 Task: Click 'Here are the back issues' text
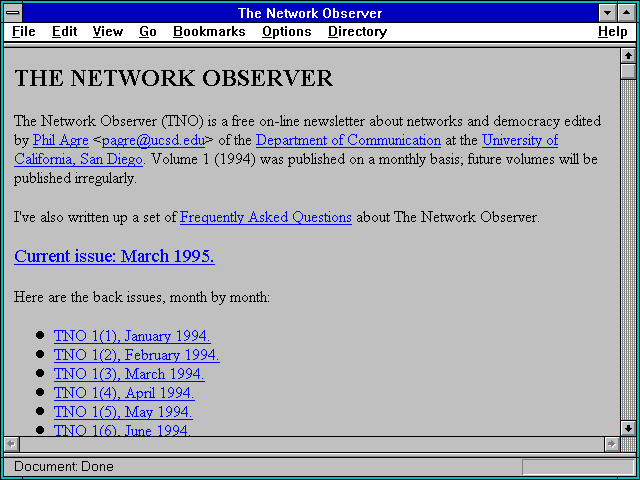142,297
